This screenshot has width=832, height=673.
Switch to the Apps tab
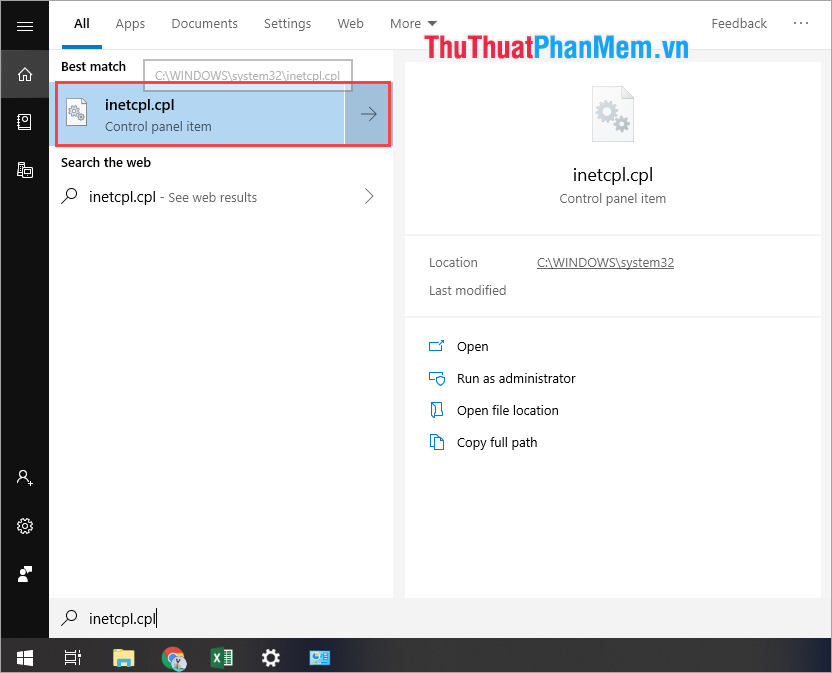coord(130,23)
